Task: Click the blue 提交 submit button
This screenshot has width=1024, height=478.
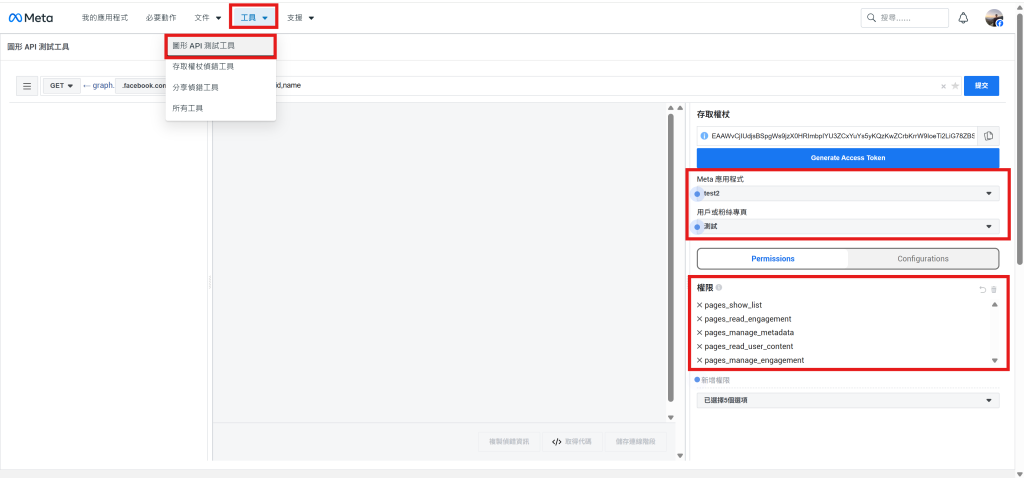Action: tap(982, 86)
